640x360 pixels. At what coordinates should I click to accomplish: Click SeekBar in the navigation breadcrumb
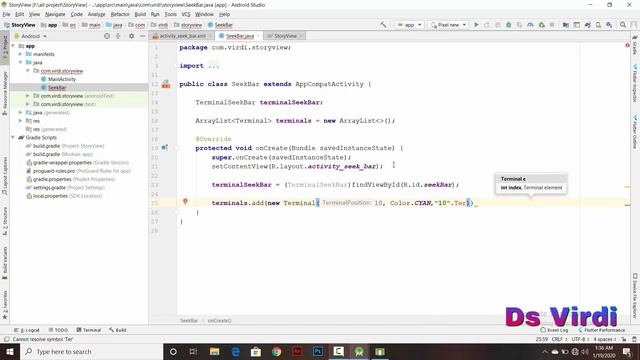[220, 25]
